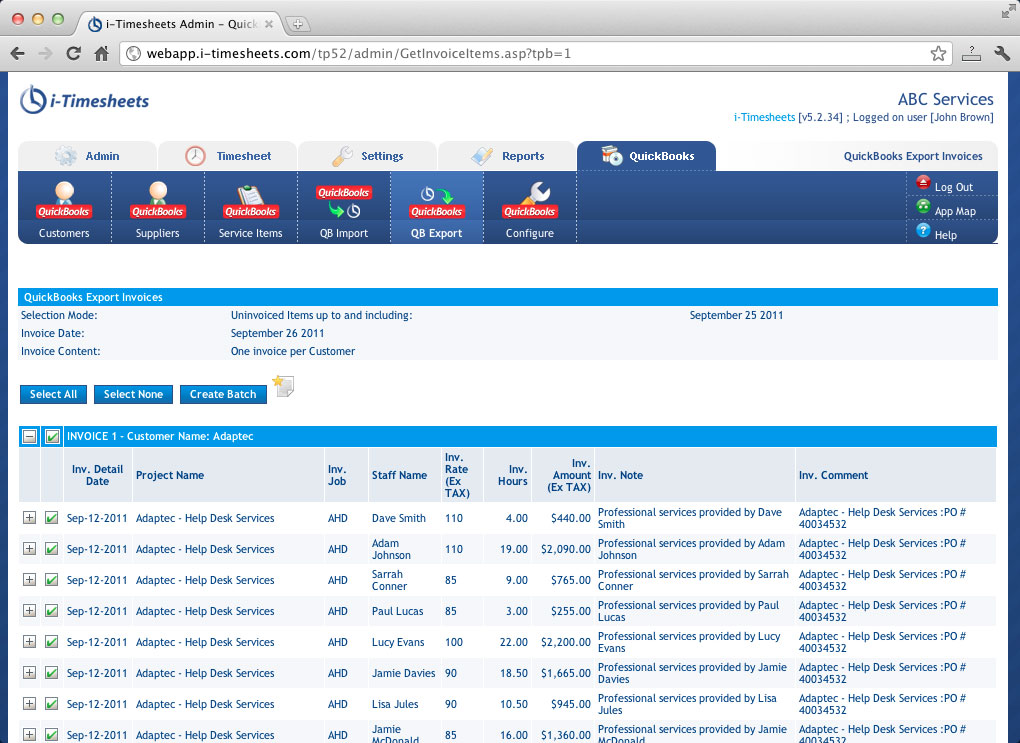Click the blue Help question icon
Screen dimensions: 1020x743
[x=923, y=230]
